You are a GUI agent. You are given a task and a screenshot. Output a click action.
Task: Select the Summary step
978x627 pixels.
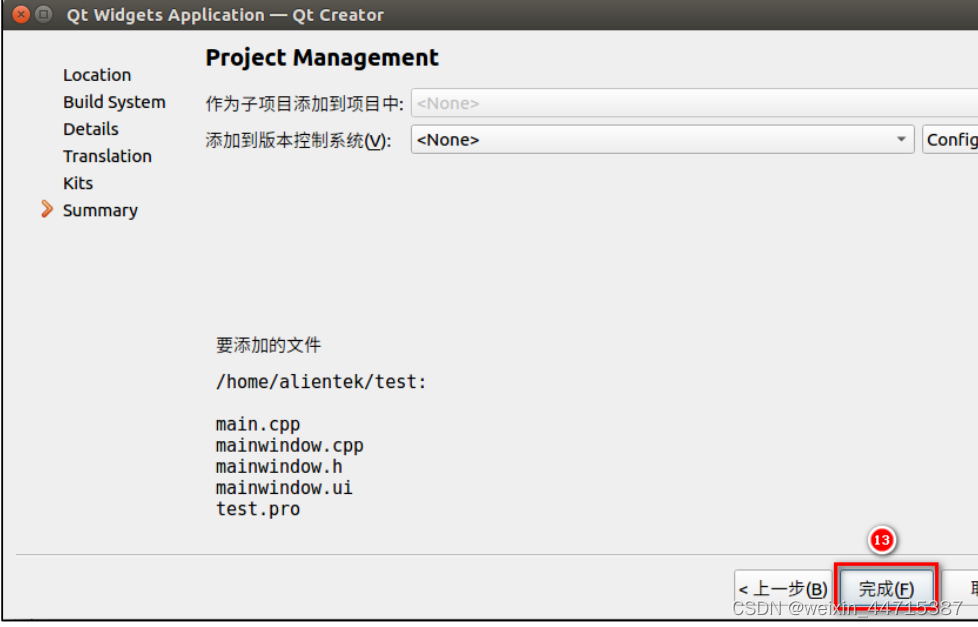pos(99,210)
